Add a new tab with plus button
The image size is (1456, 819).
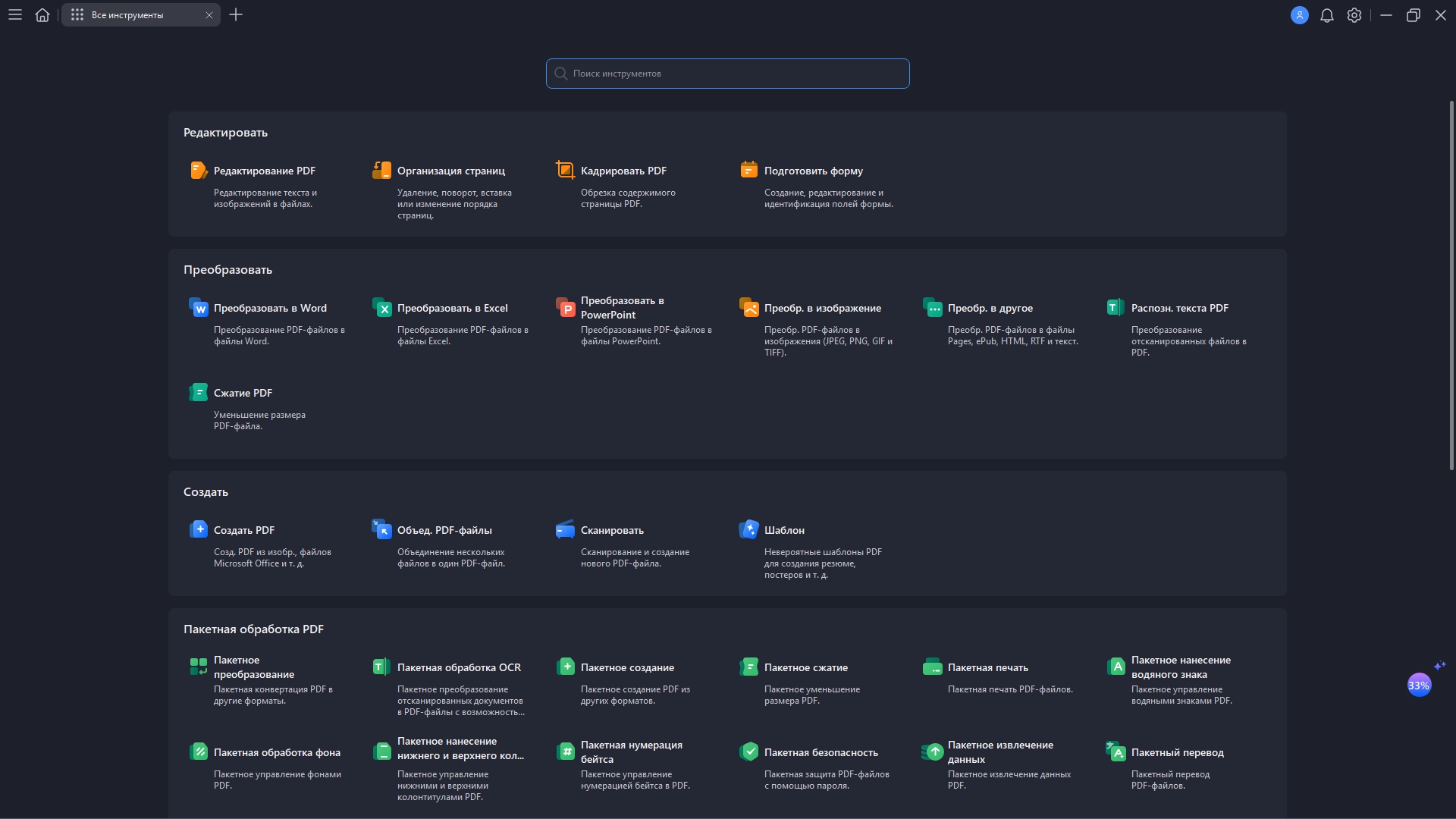[236, 15]
